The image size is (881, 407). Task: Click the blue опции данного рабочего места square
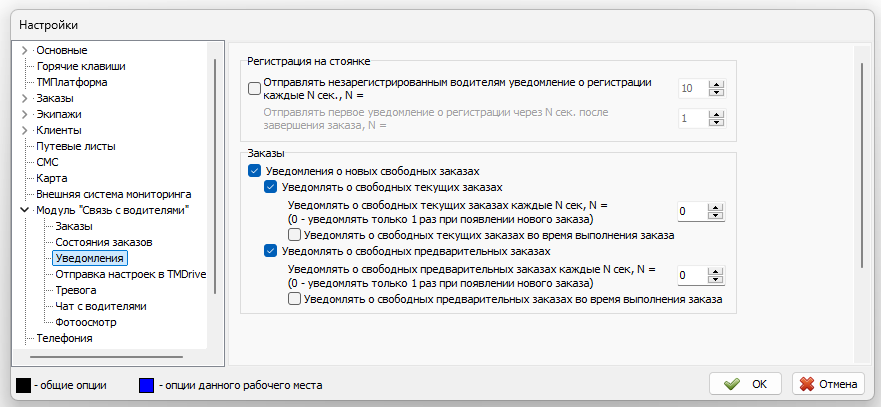point(146,385)
